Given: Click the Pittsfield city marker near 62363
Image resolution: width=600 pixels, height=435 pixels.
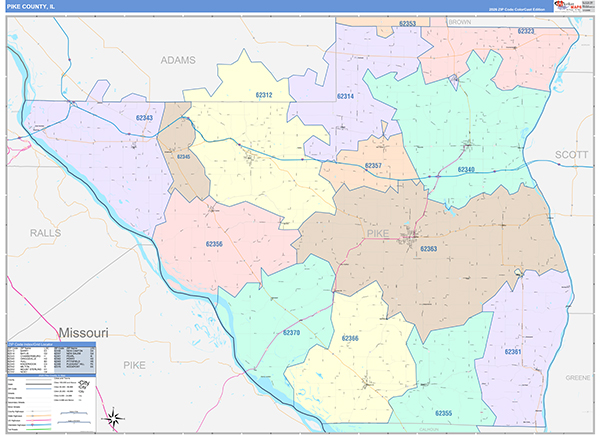Looking at the screenshot, I should click(x=409, y=239).
